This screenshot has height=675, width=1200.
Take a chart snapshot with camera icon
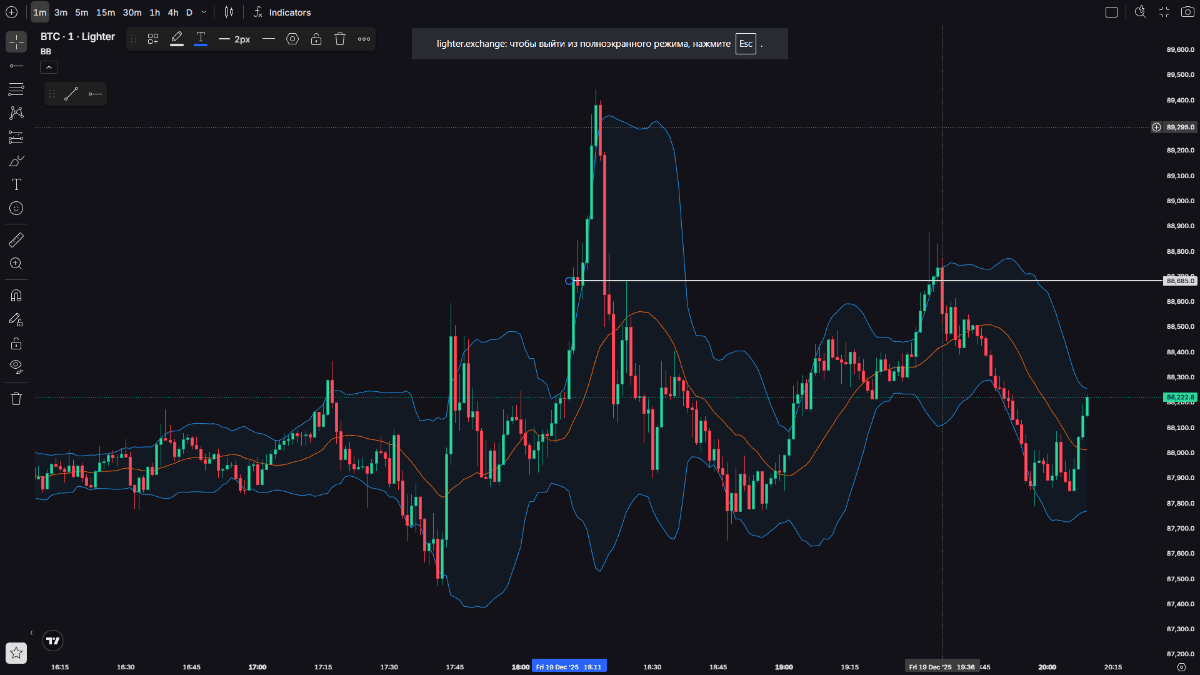coord(1188,12)
